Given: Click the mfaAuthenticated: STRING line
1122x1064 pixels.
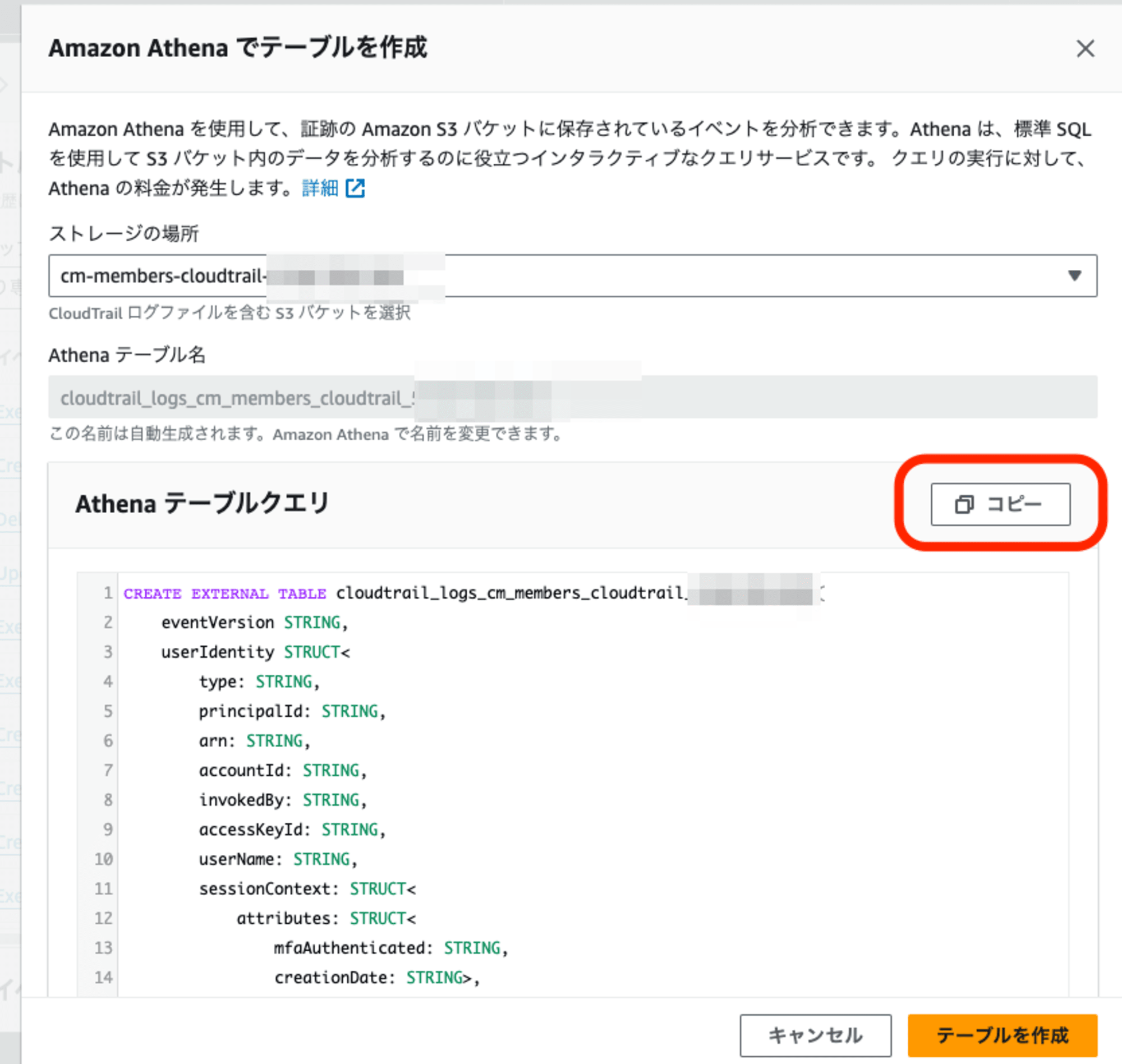Looking at the screenshot, I should point(390,948).
